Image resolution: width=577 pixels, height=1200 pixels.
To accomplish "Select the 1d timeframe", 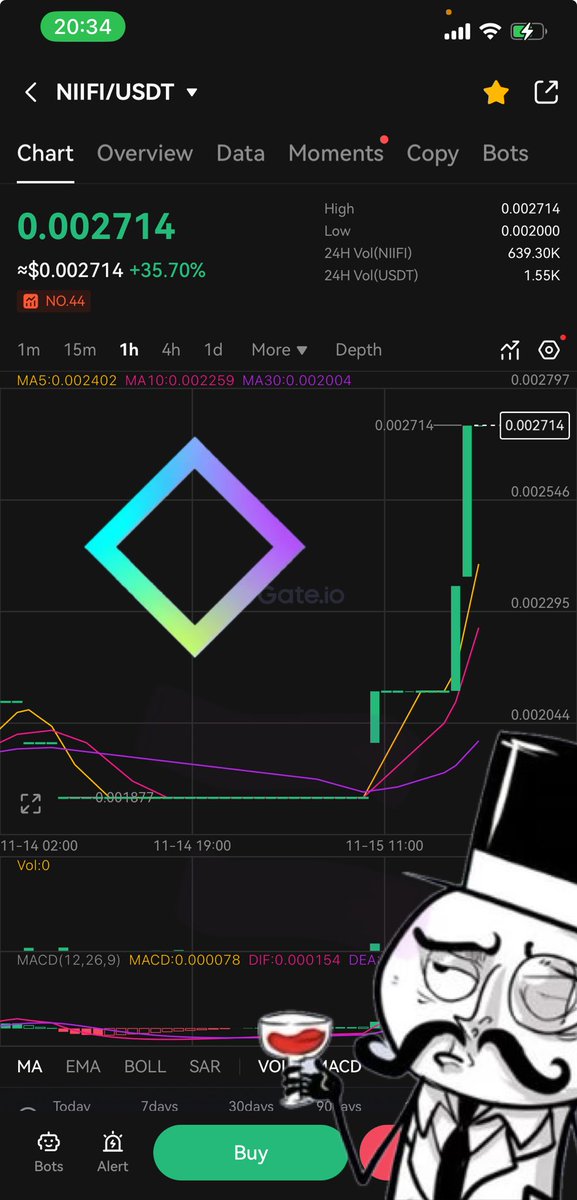I will point(213,350).
